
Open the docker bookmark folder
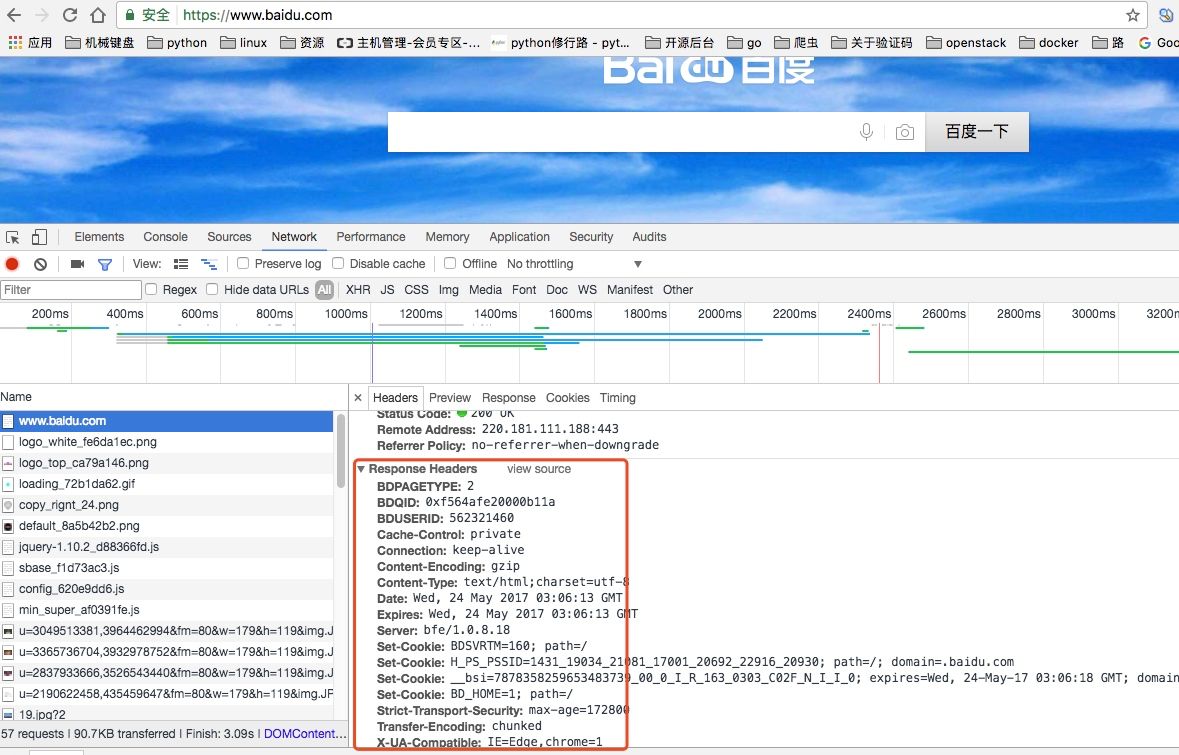pos(1048,43)
